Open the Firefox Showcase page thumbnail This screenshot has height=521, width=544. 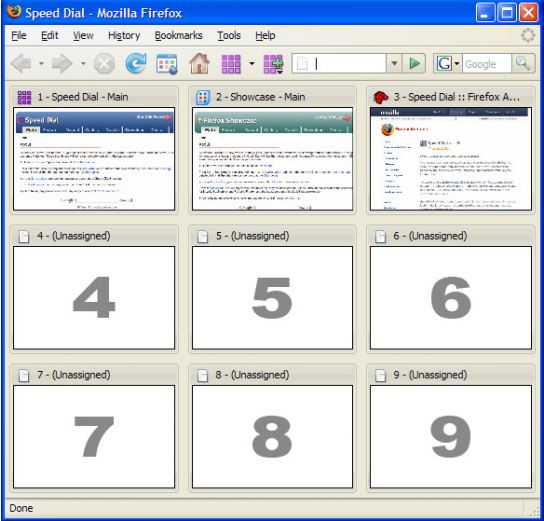[272, 159]
